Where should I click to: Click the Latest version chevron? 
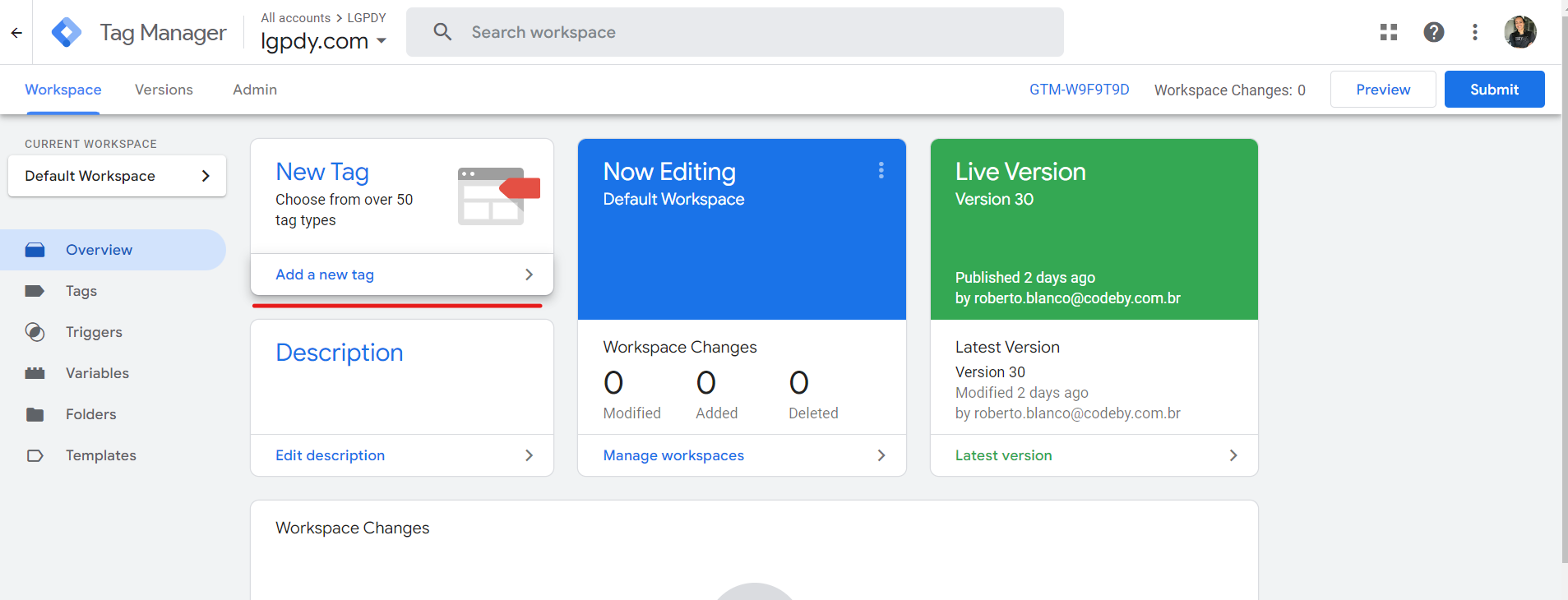tap(1233, 455)
